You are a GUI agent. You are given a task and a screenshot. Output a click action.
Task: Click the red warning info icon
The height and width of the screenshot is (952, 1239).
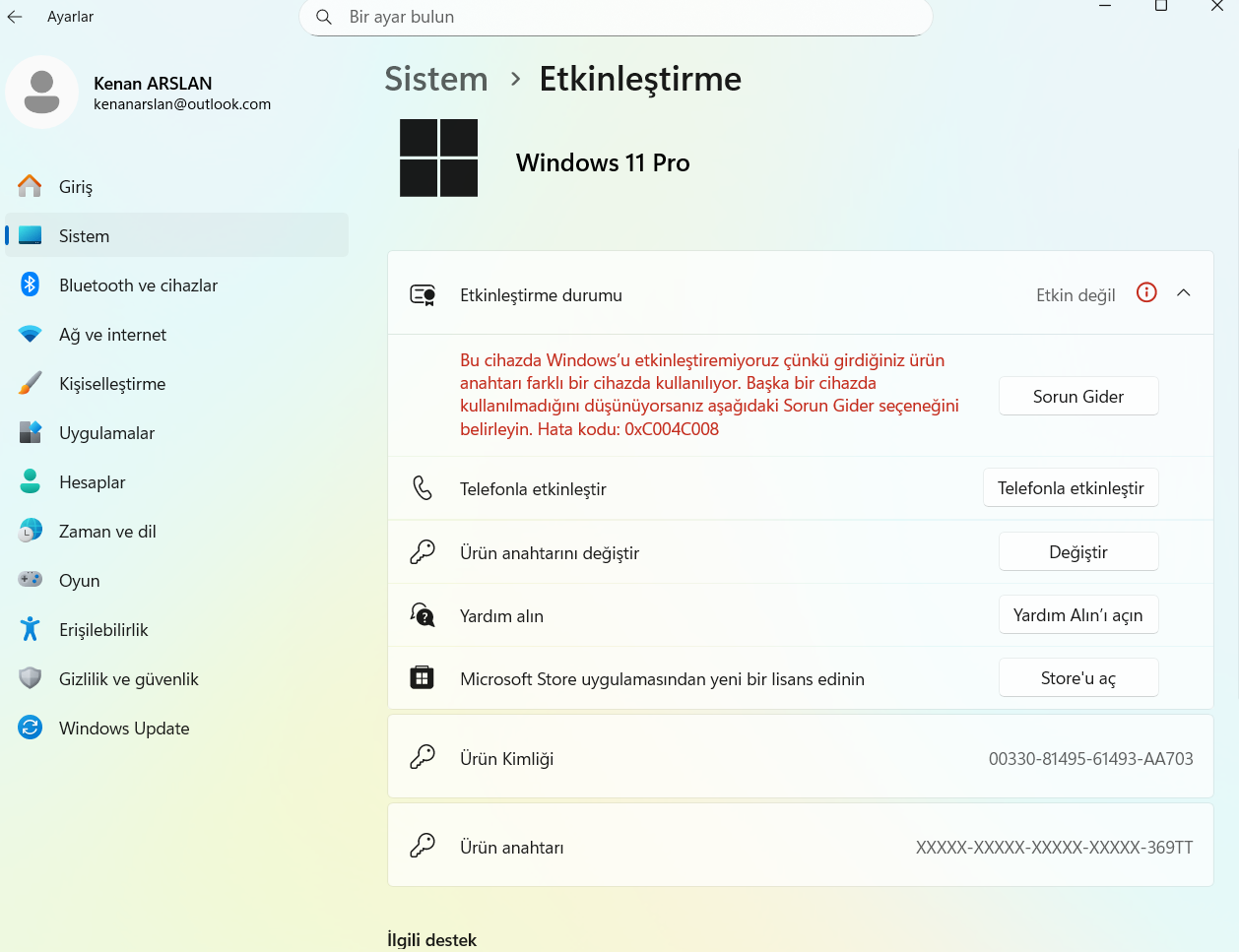pos(1146,292)
